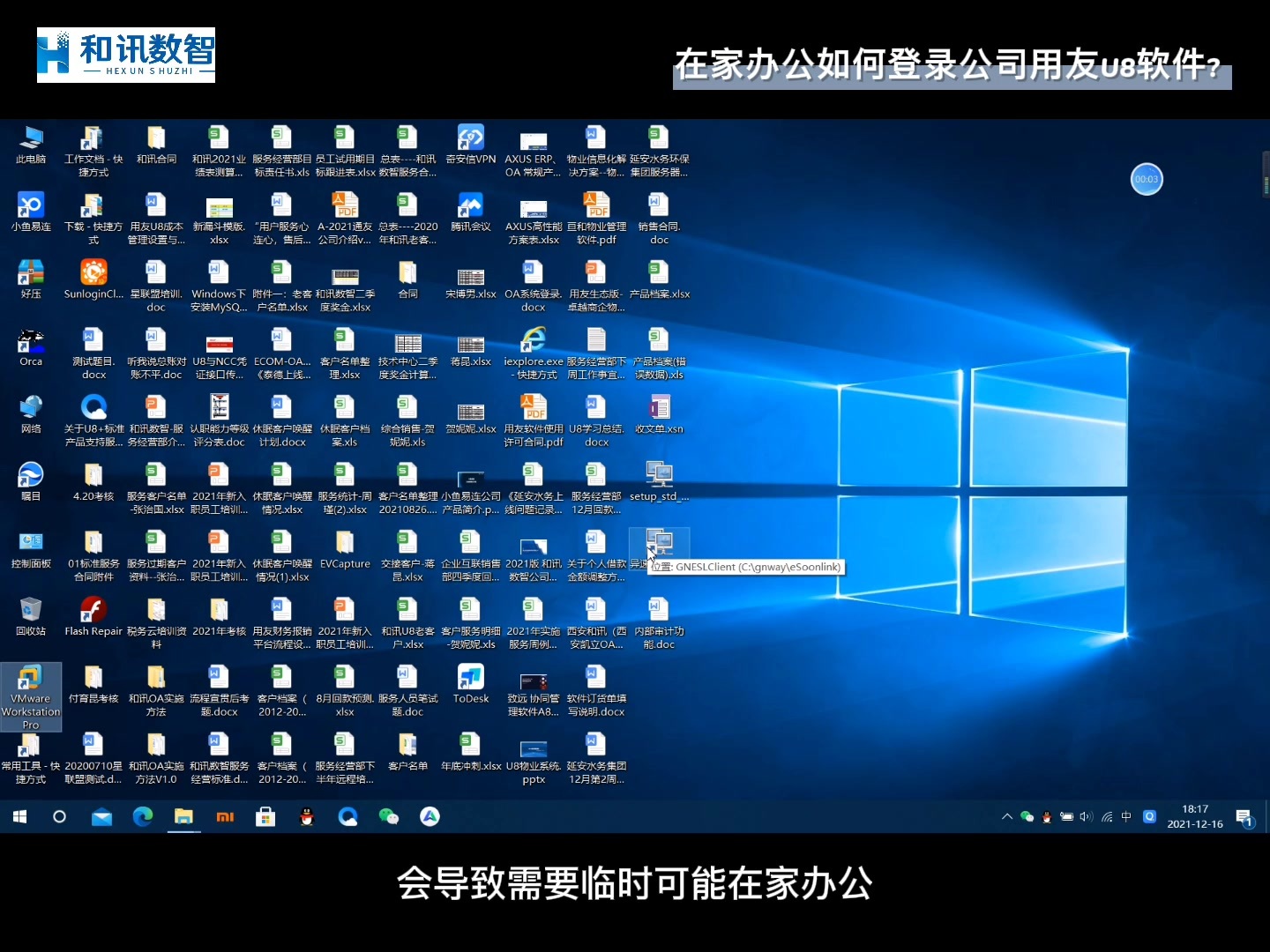Open WeChat from the taskbar
This screenshot has width=1270, height=952.
pyautogui.click(x=389, y=817)
